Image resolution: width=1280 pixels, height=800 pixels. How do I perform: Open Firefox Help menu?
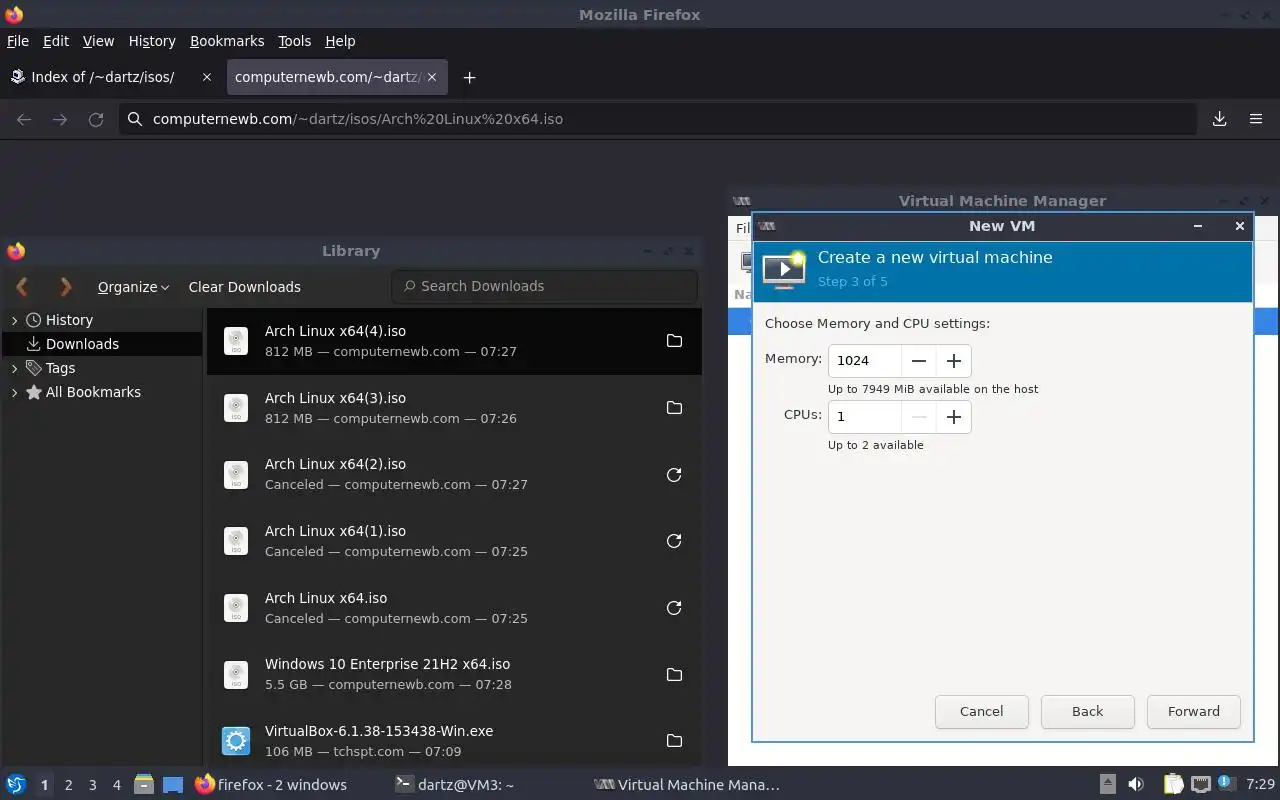(340, 41)
